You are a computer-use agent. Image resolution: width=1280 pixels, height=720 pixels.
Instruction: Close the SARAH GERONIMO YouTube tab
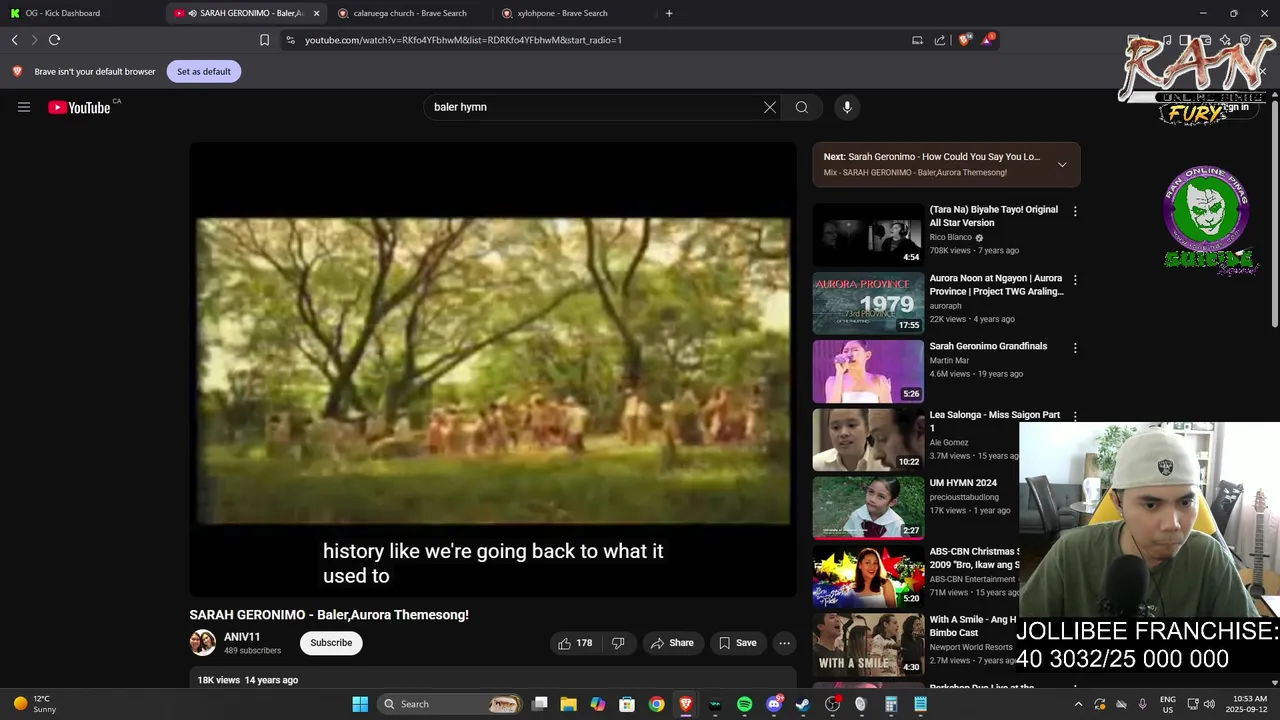point(316,13)
